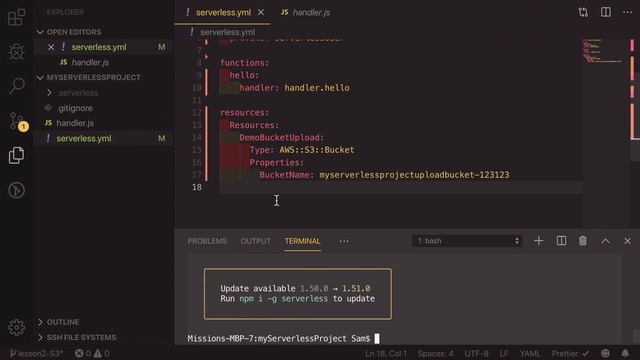
Task: Close the terminal panel
Action: 627,241
